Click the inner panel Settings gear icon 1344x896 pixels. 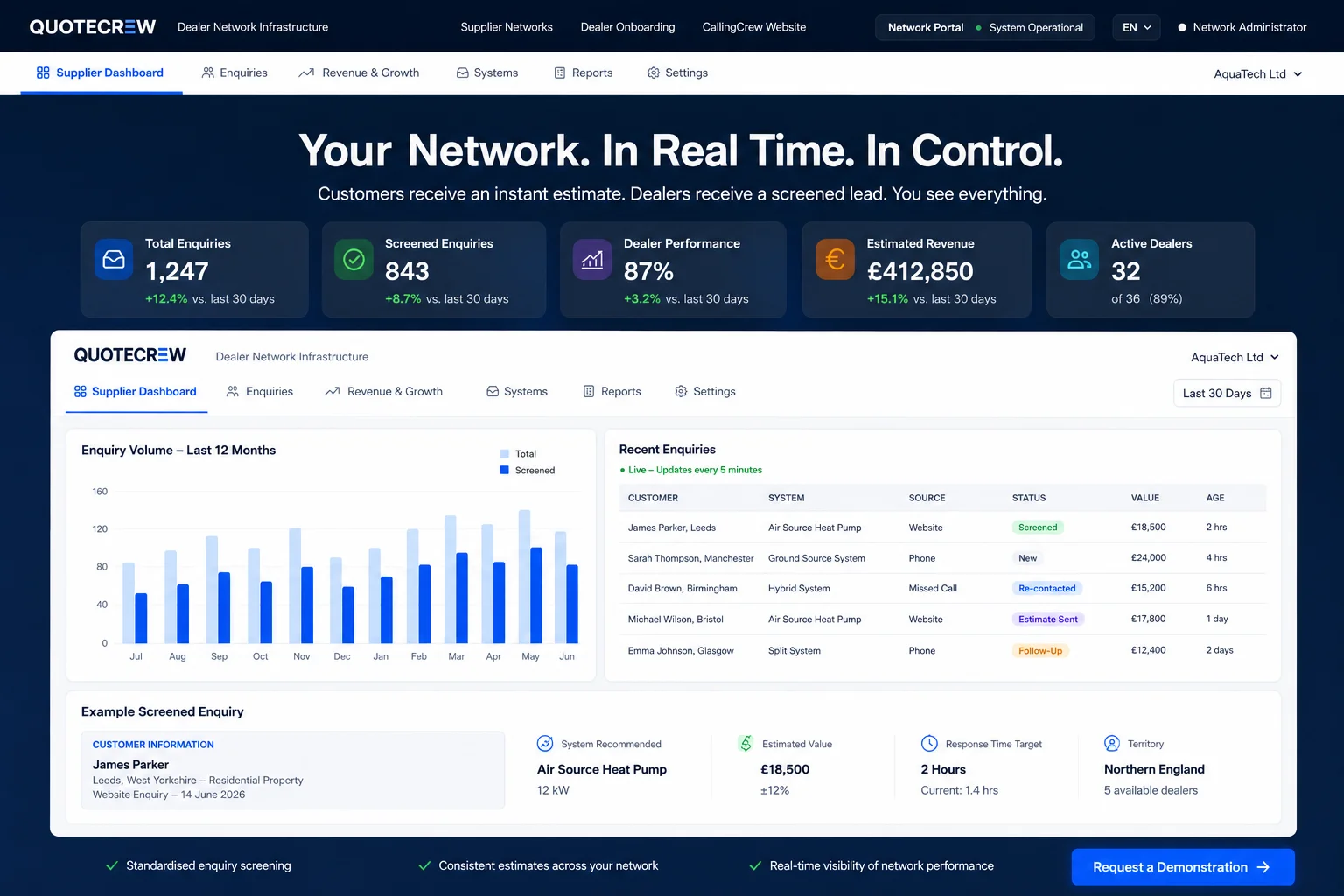(x=681, y=391)
